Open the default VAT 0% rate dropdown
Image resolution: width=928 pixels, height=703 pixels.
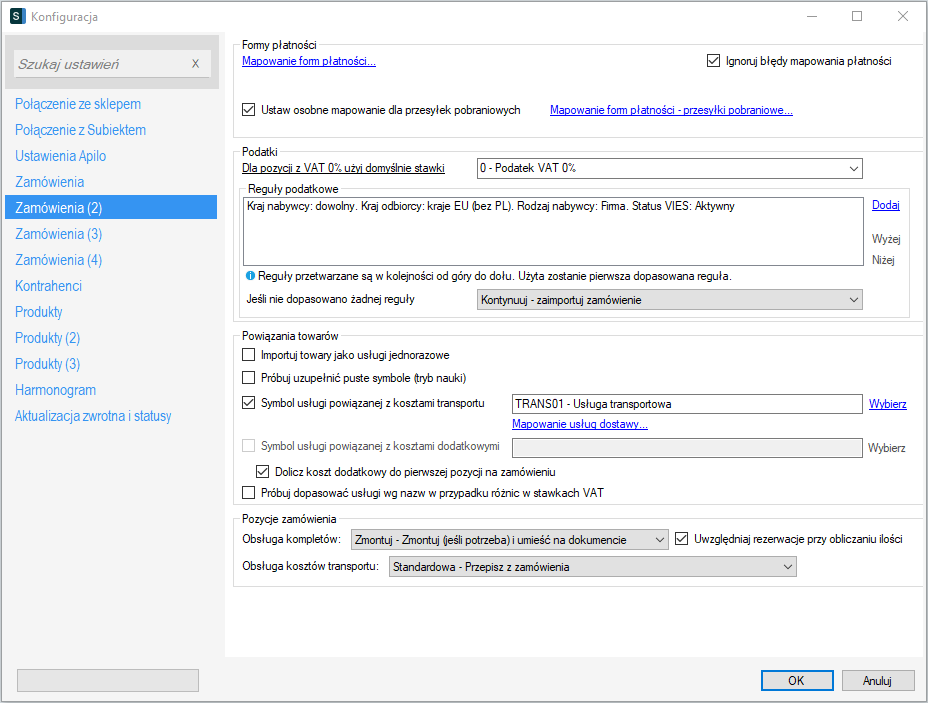tap(668, 168)
